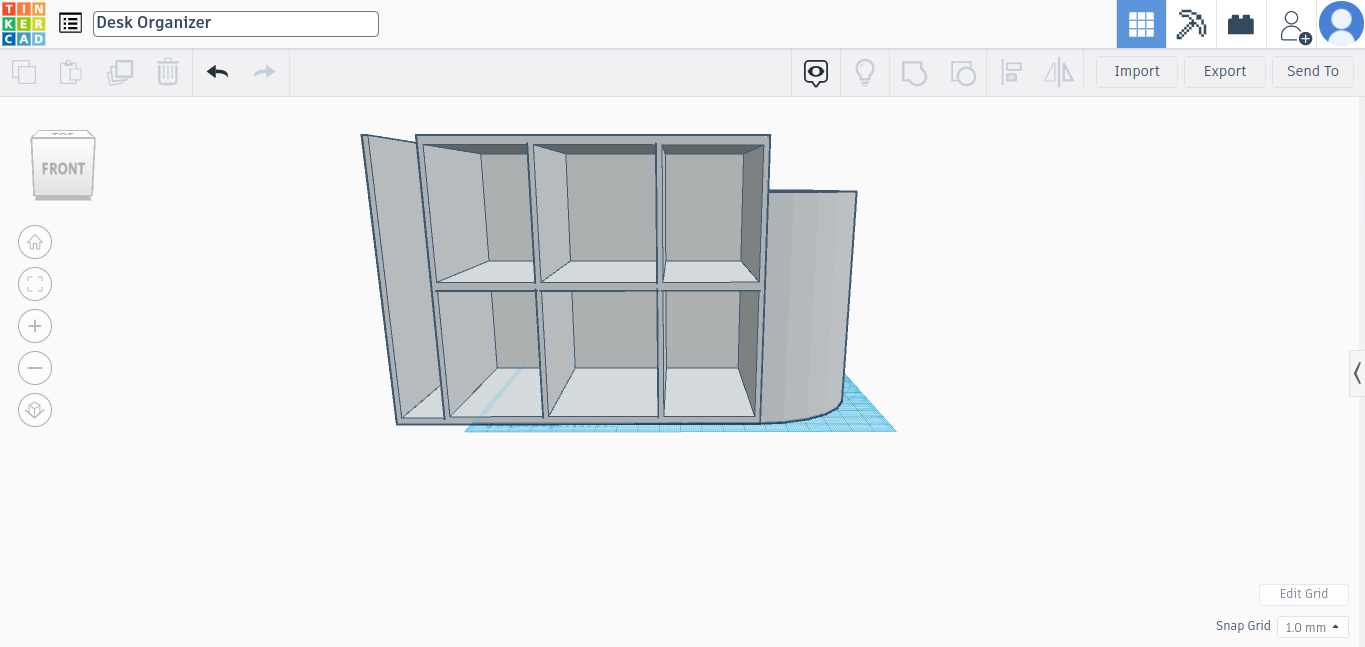
Task: Switch to the Minecraft pickaxe editor
Action: (1191, 23)
